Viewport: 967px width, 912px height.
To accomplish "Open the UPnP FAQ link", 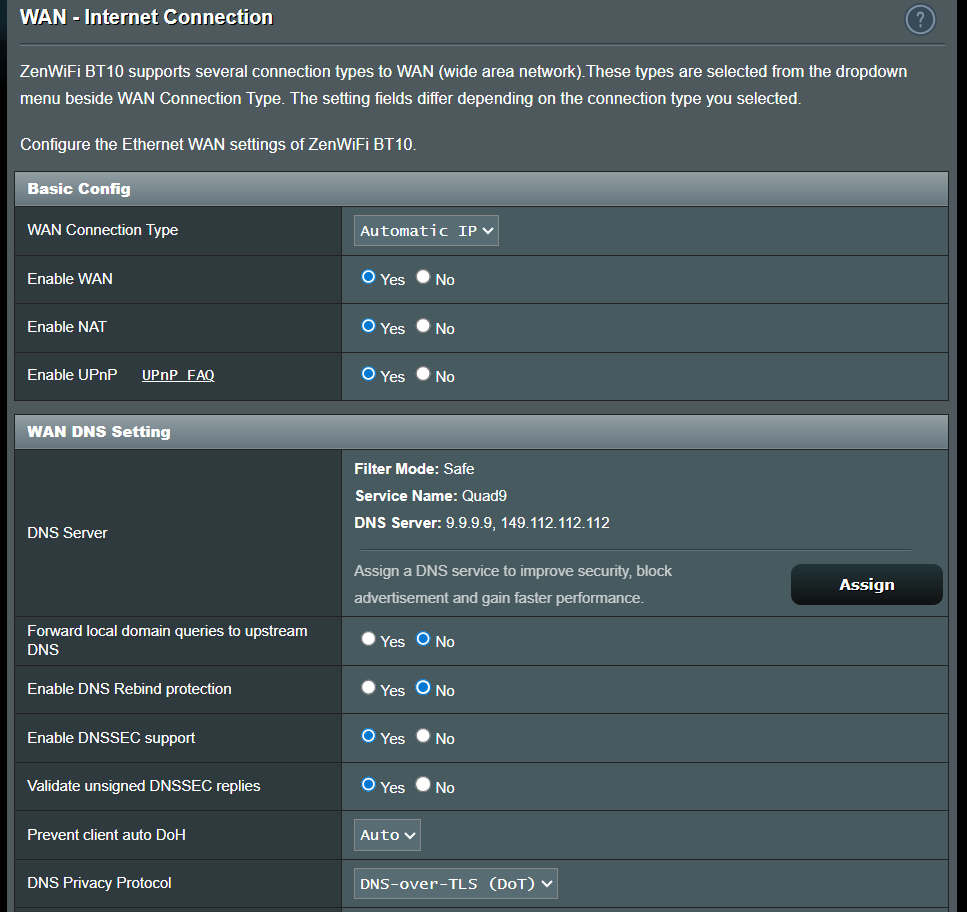I will click(178, 376).
